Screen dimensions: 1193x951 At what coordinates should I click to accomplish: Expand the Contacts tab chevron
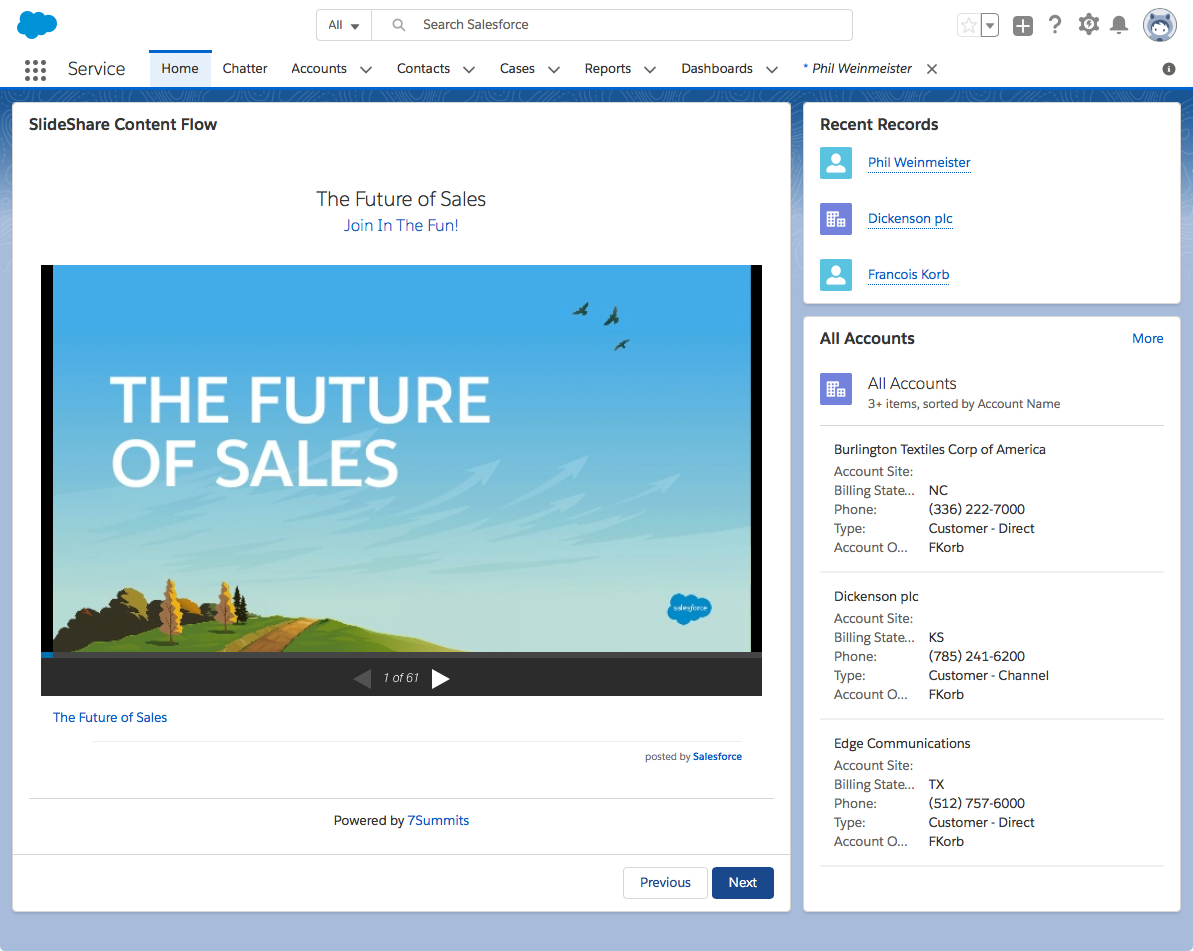click(469, 69)
